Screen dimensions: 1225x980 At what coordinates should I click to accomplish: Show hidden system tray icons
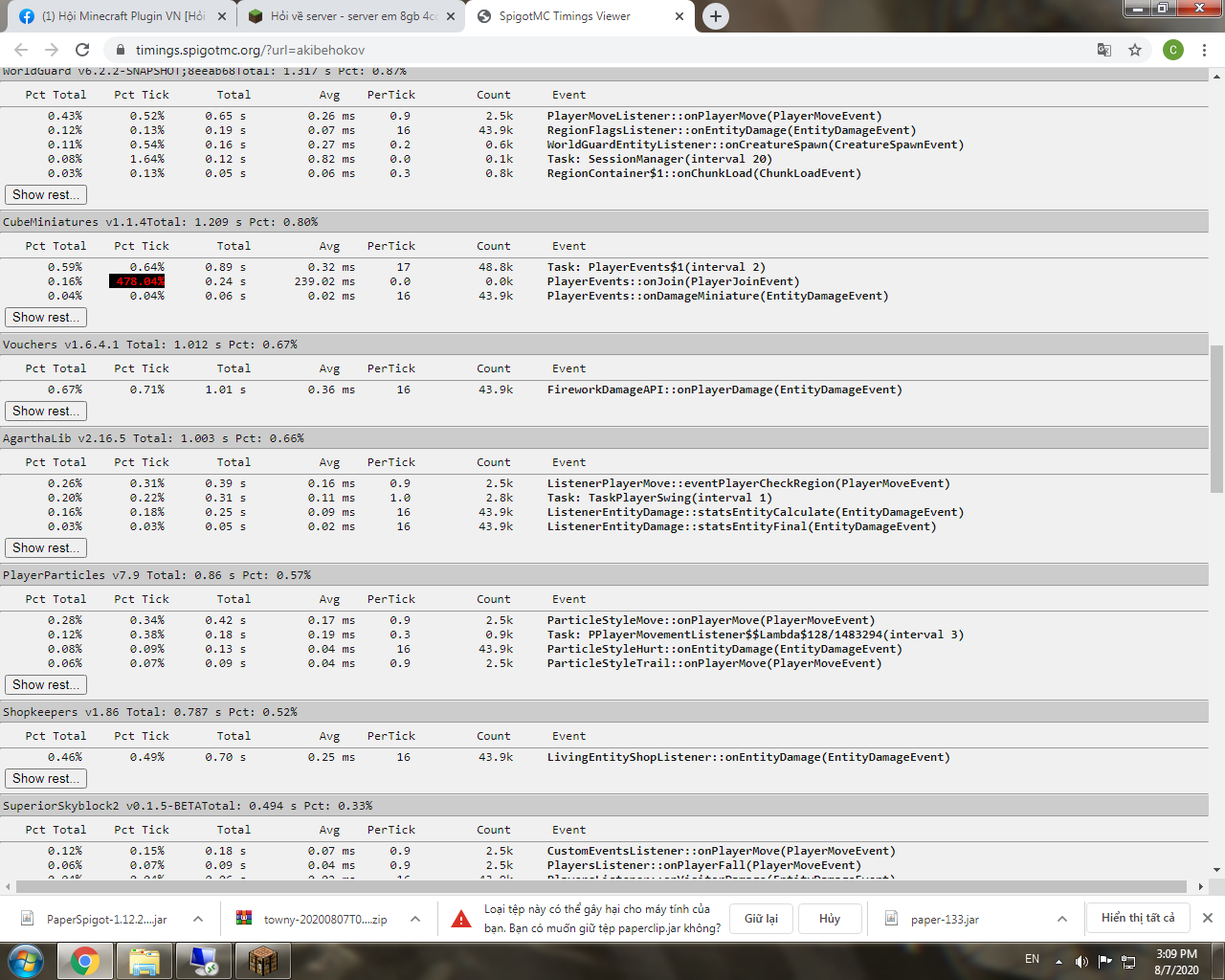[1058, 961]
